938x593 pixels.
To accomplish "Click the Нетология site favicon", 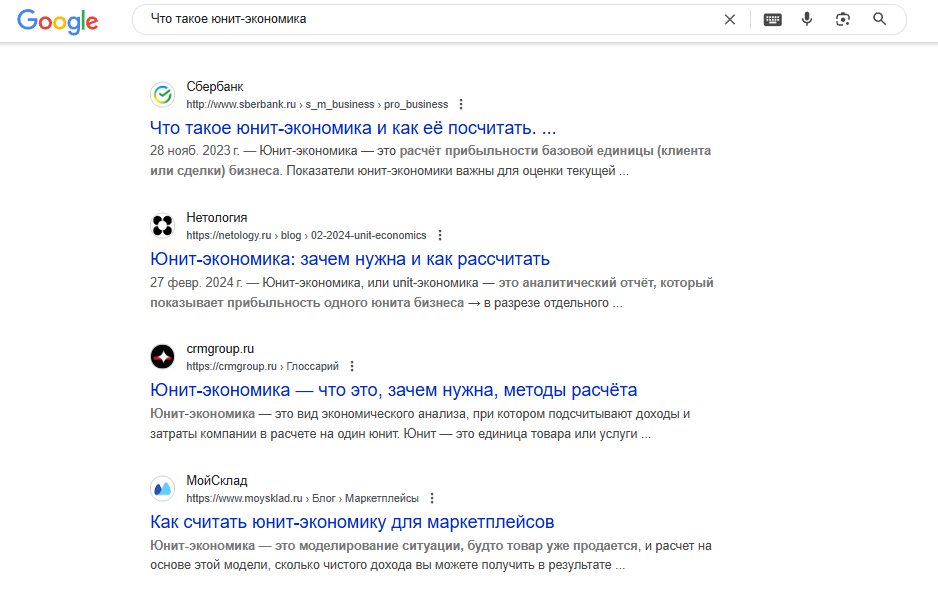I will click(x=162, y=225).
